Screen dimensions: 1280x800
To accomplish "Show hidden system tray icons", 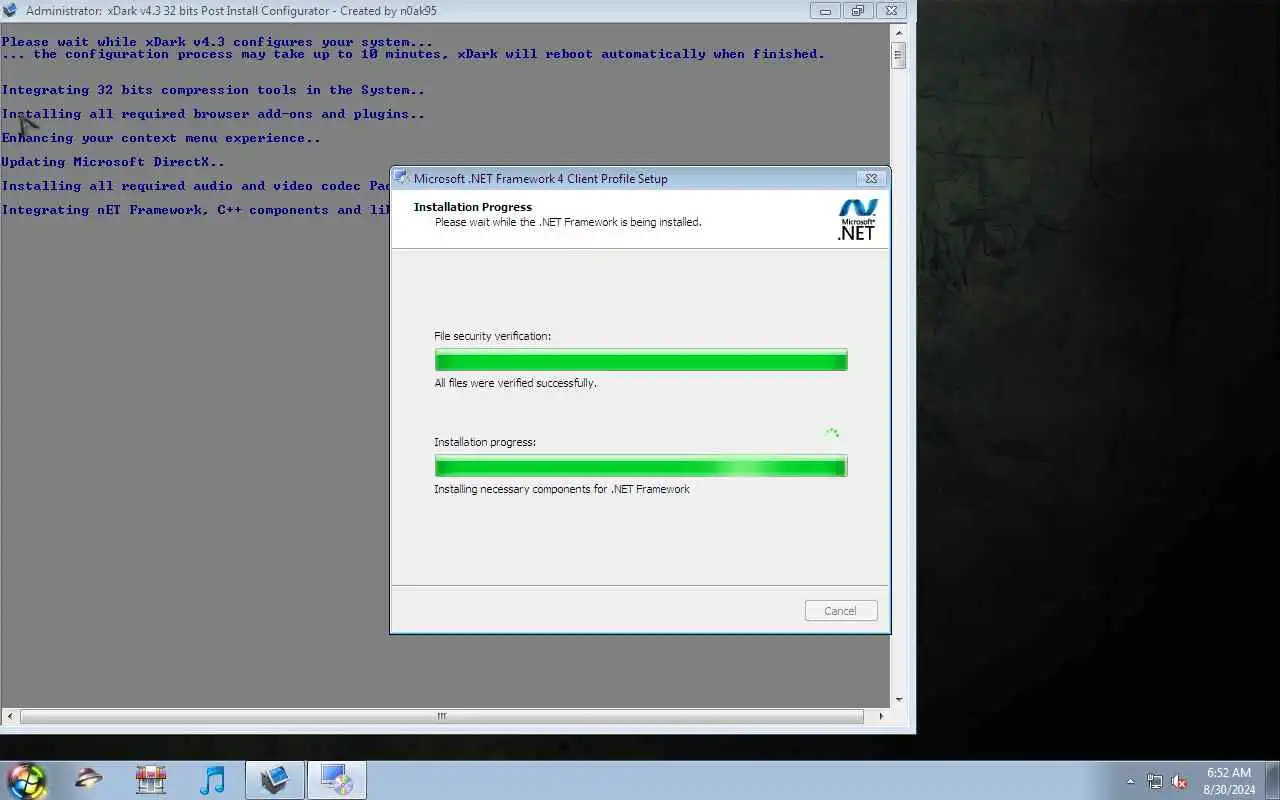I will [1131, 781].
